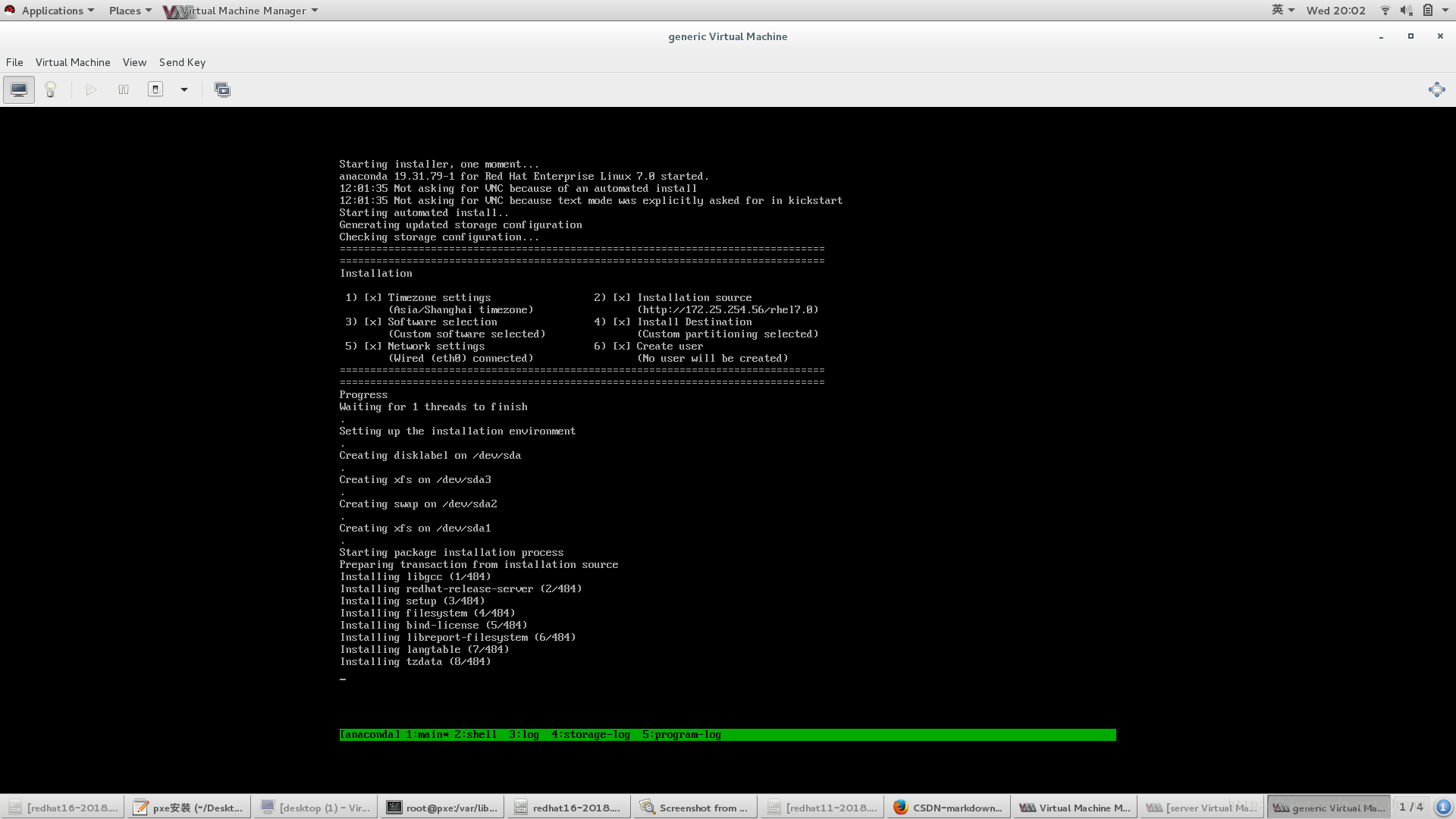Open the clock showing Wed 20:02

tap(1335, 11)
